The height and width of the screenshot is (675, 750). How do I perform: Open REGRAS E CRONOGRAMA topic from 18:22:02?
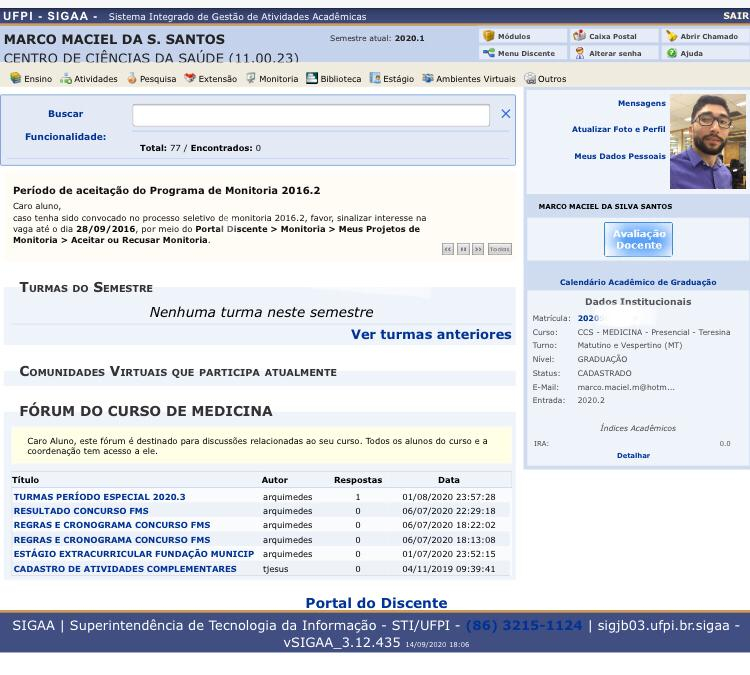(x=112, y=525)
